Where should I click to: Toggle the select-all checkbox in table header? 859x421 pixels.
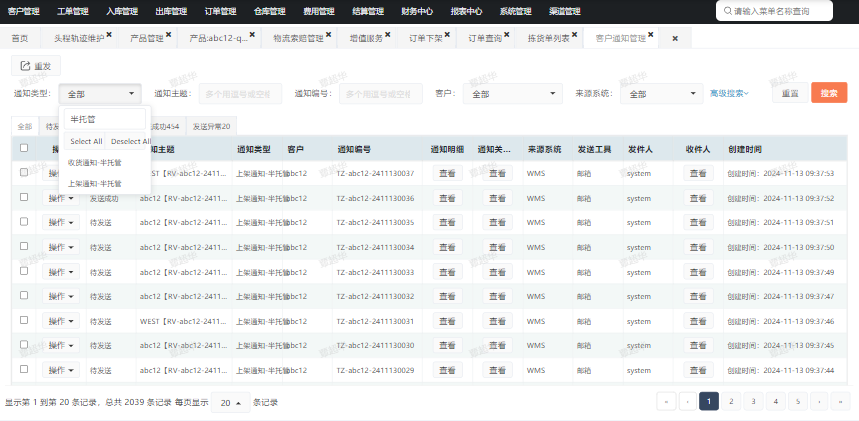tap(24, 147)
